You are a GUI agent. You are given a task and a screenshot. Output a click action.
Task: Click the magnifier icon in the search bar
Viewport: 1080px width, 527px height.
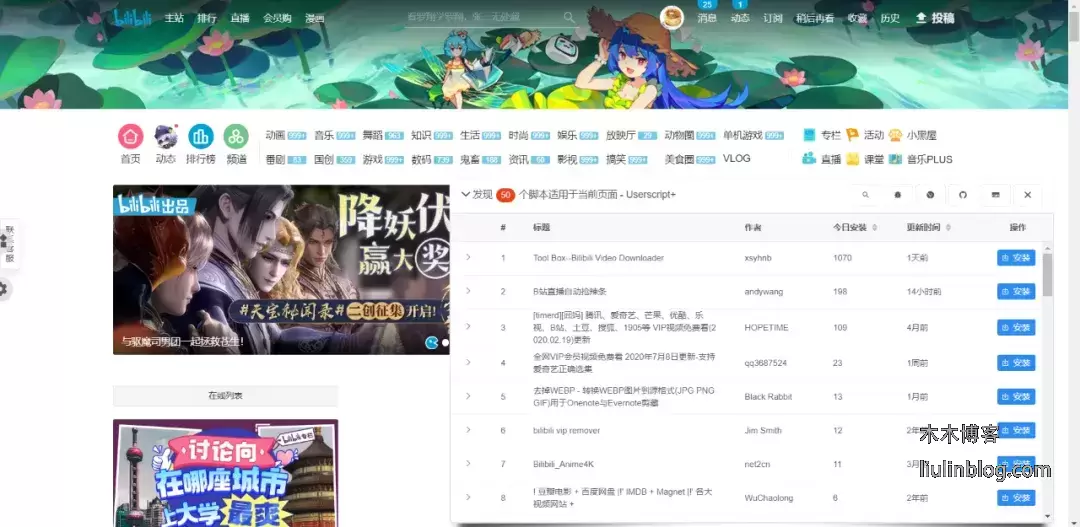tap(569, 17)
